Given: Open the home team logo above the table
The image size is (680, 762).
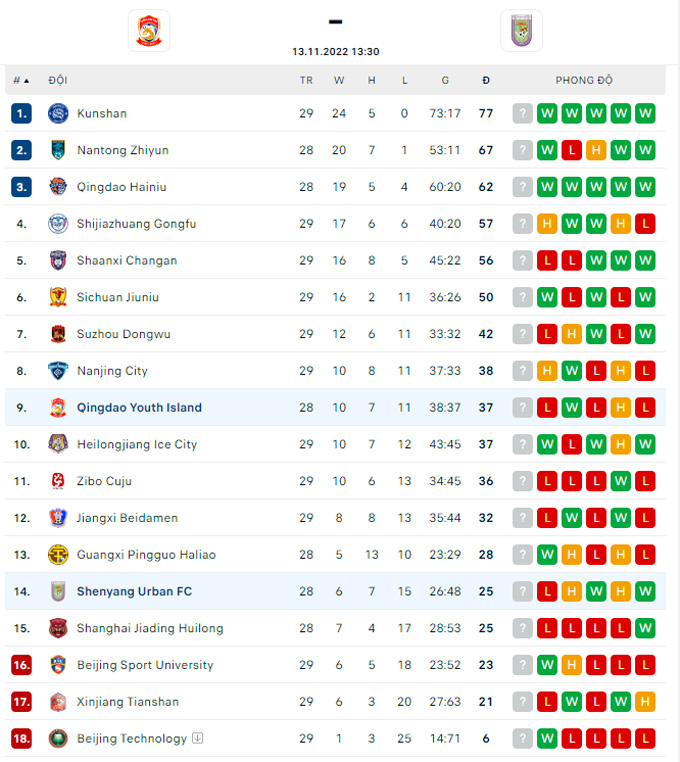Looking at the screenshot, I should coord(149,30).
